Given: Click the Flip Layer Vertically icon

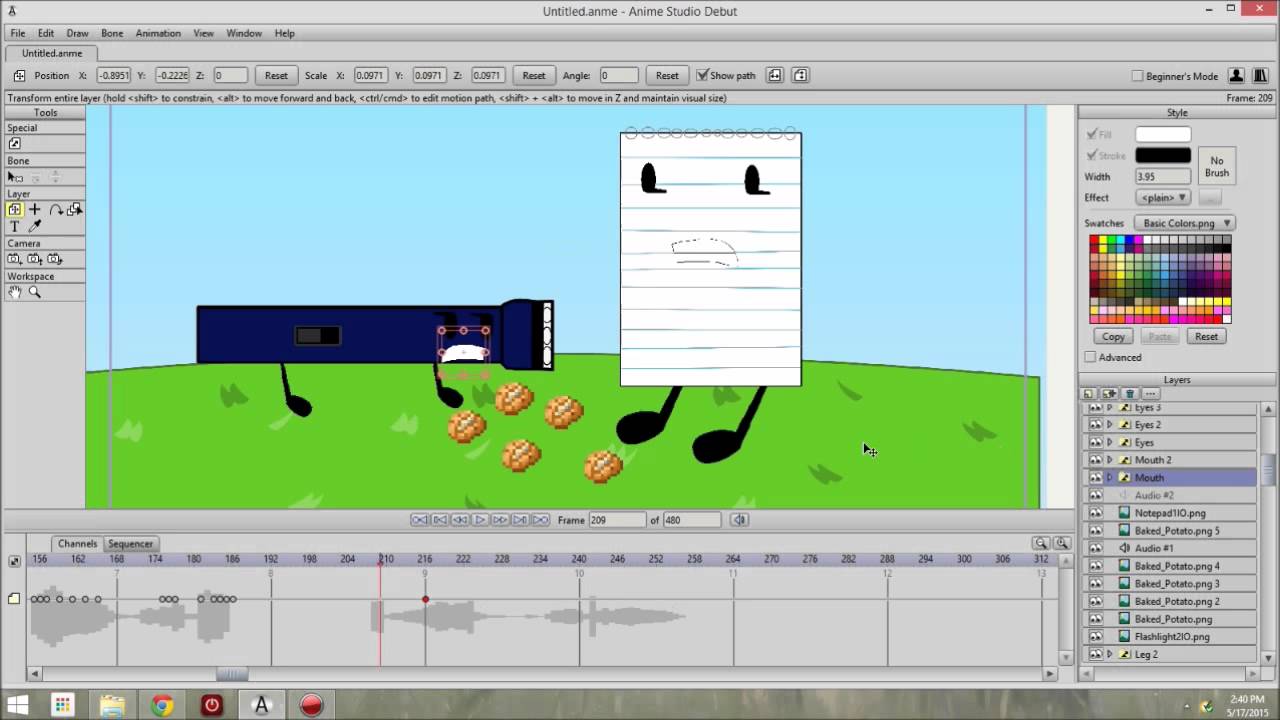Looking at the screenshot, I should 800,75.
